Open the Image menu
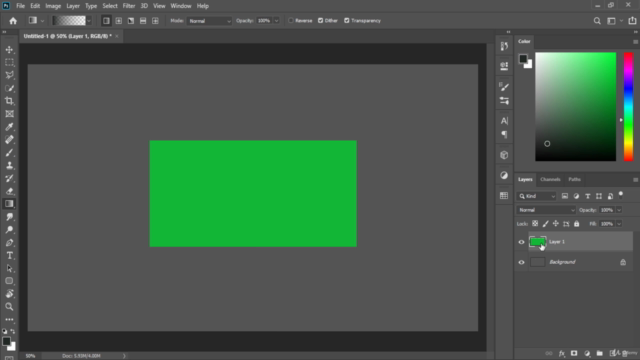Screen dimensions: 640x360 (x=53, y=6)
